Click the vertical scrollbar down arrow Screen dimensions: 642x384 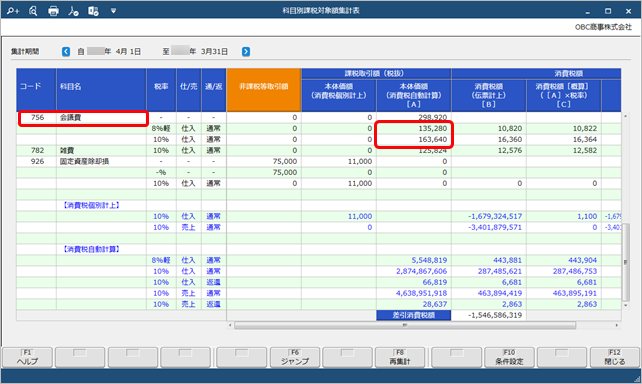coord(625,305)
